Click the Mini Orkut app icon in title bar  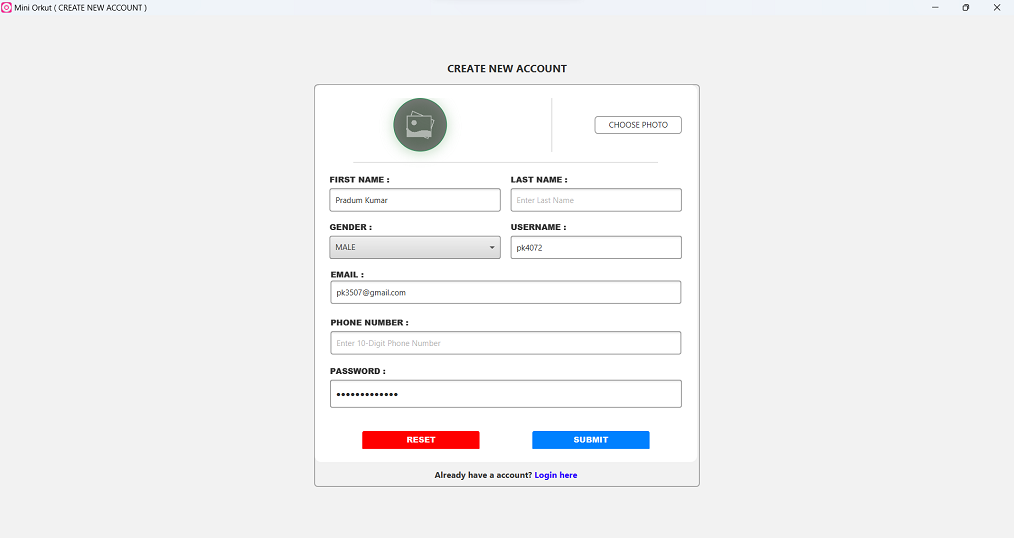pos(6,8)
